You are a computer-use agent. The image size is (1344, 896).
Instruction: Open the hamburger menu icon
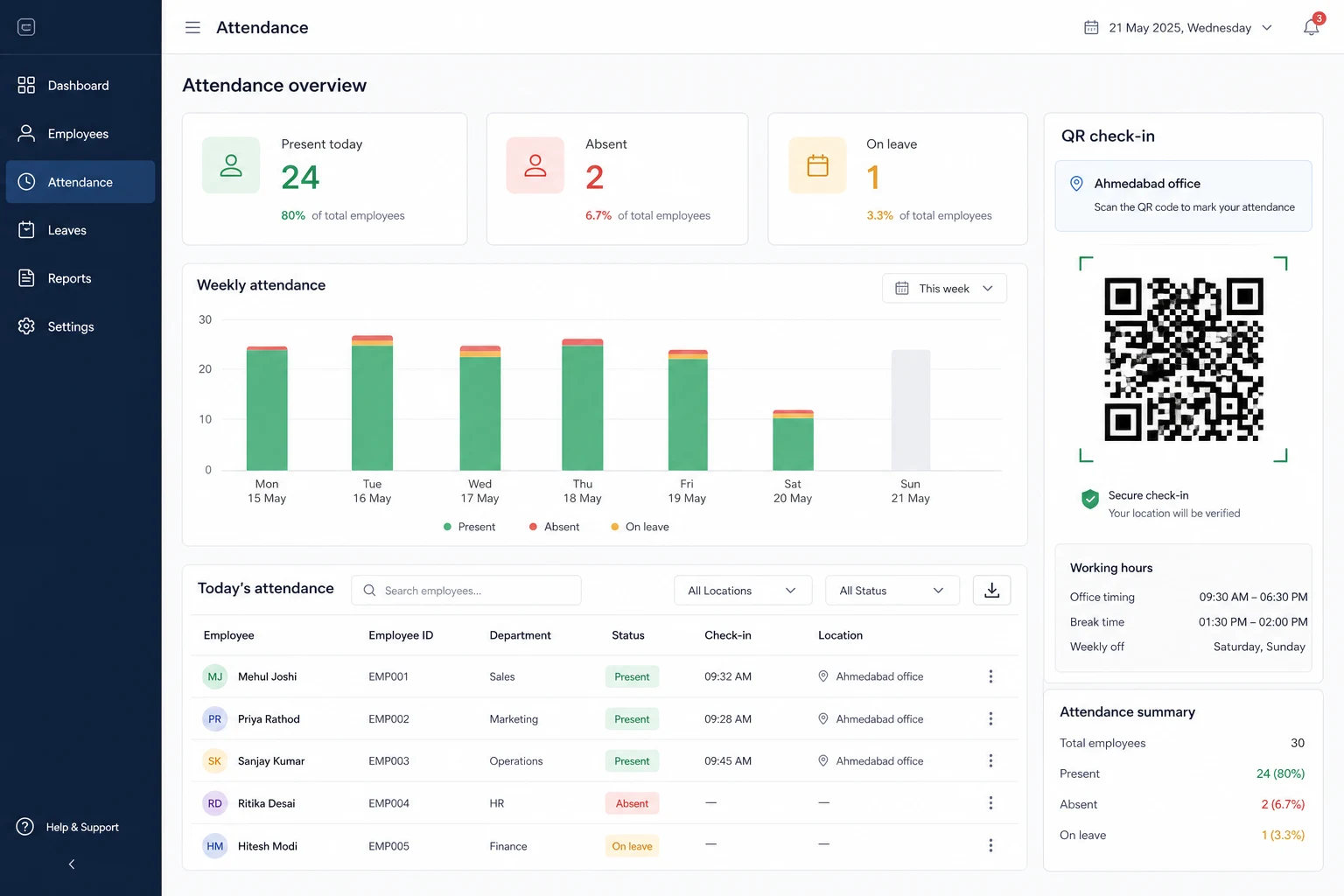pos(192,28)
